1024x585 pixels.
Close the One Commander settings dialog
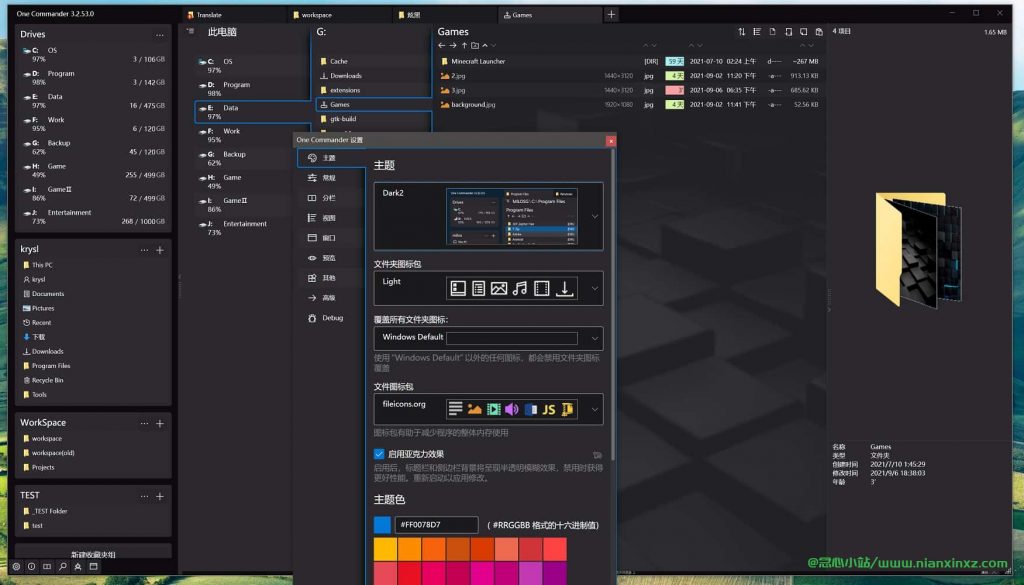pyautogui.click(x=611, y=140)
